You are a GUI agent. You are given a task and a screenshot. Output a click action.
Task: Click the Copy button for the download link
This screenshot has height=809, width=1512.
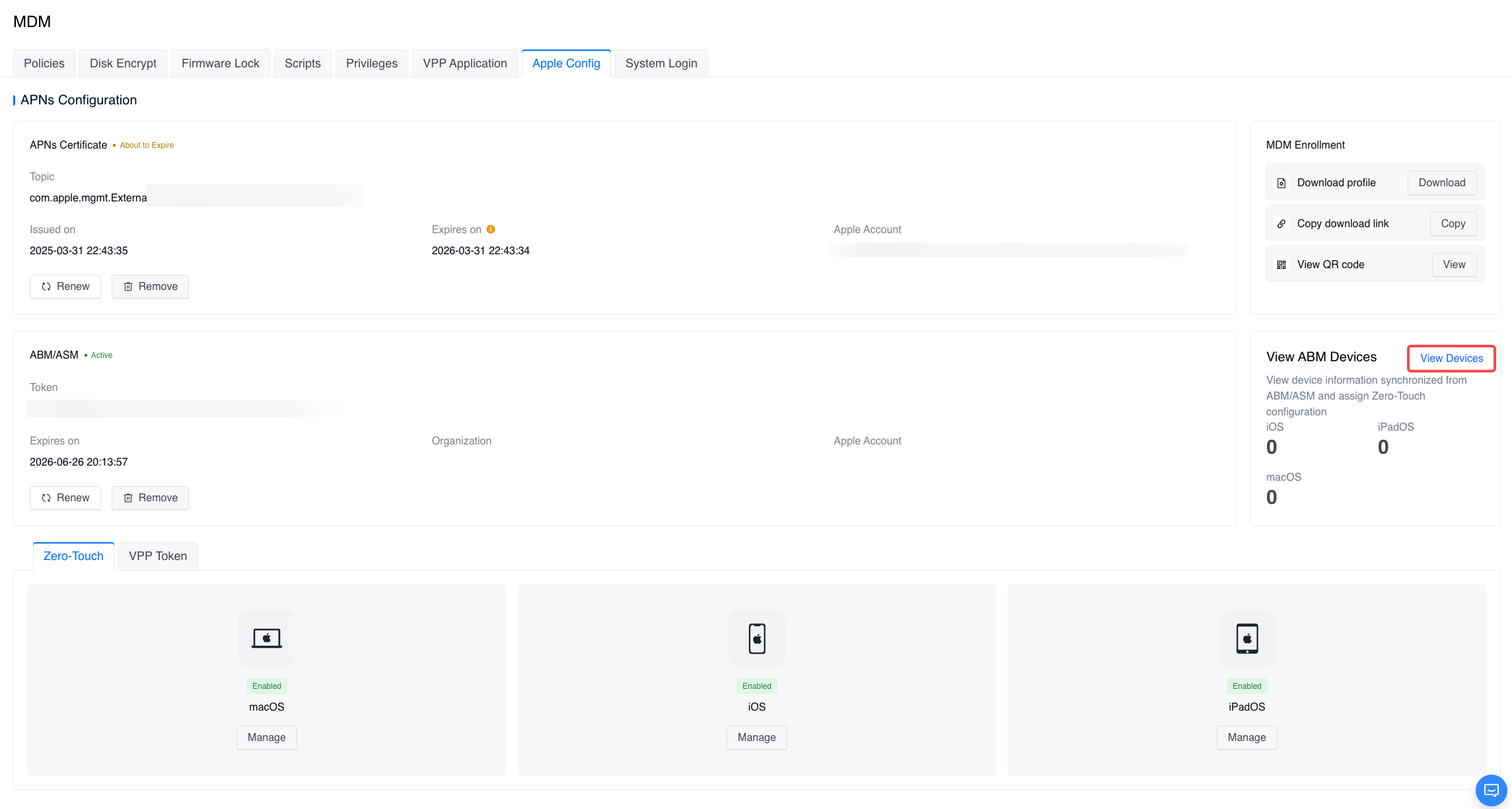[1453, 224]
